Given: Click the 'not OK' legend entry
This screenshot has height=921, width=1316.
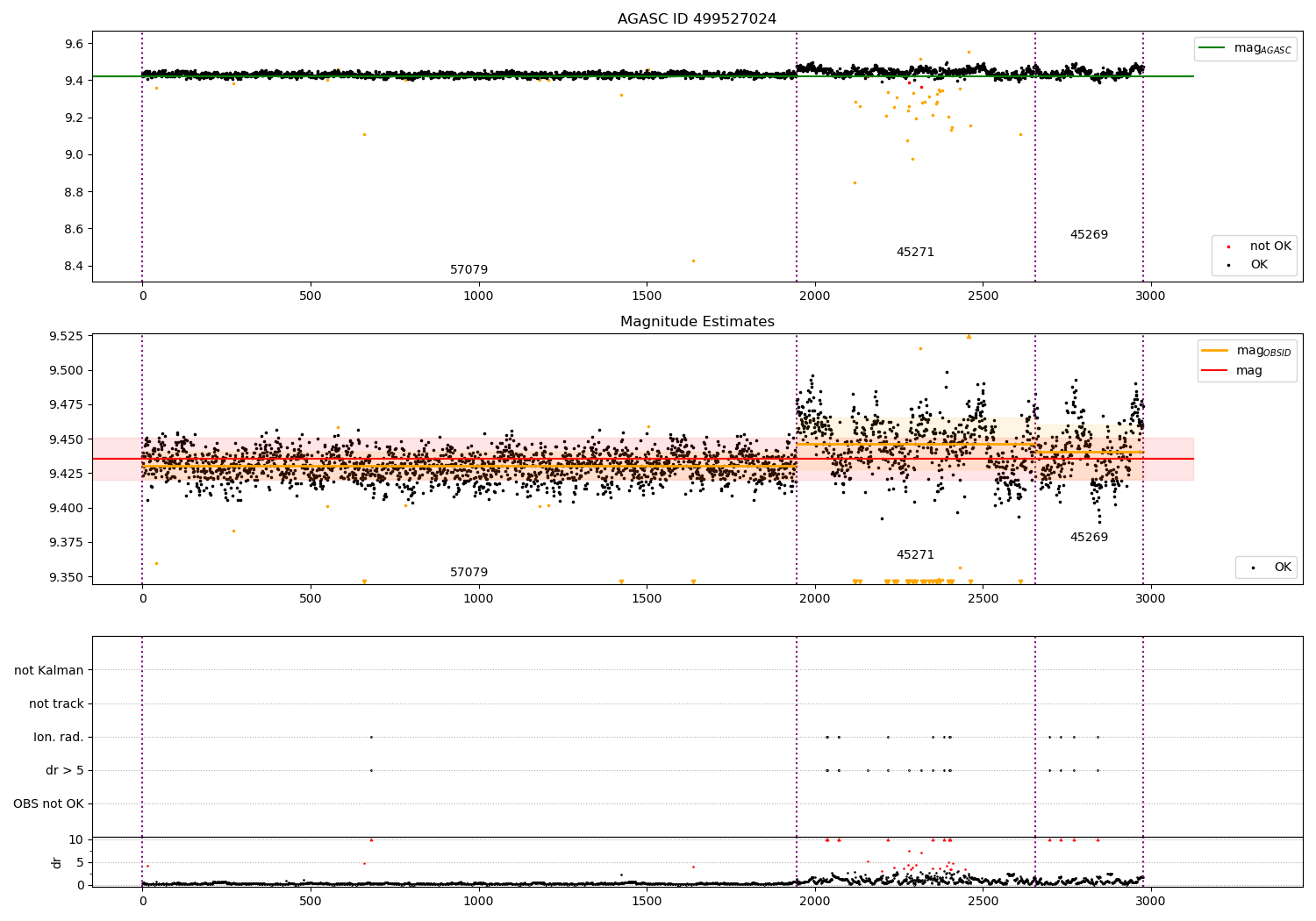Looking at the screenshot, I should 1256,246.
